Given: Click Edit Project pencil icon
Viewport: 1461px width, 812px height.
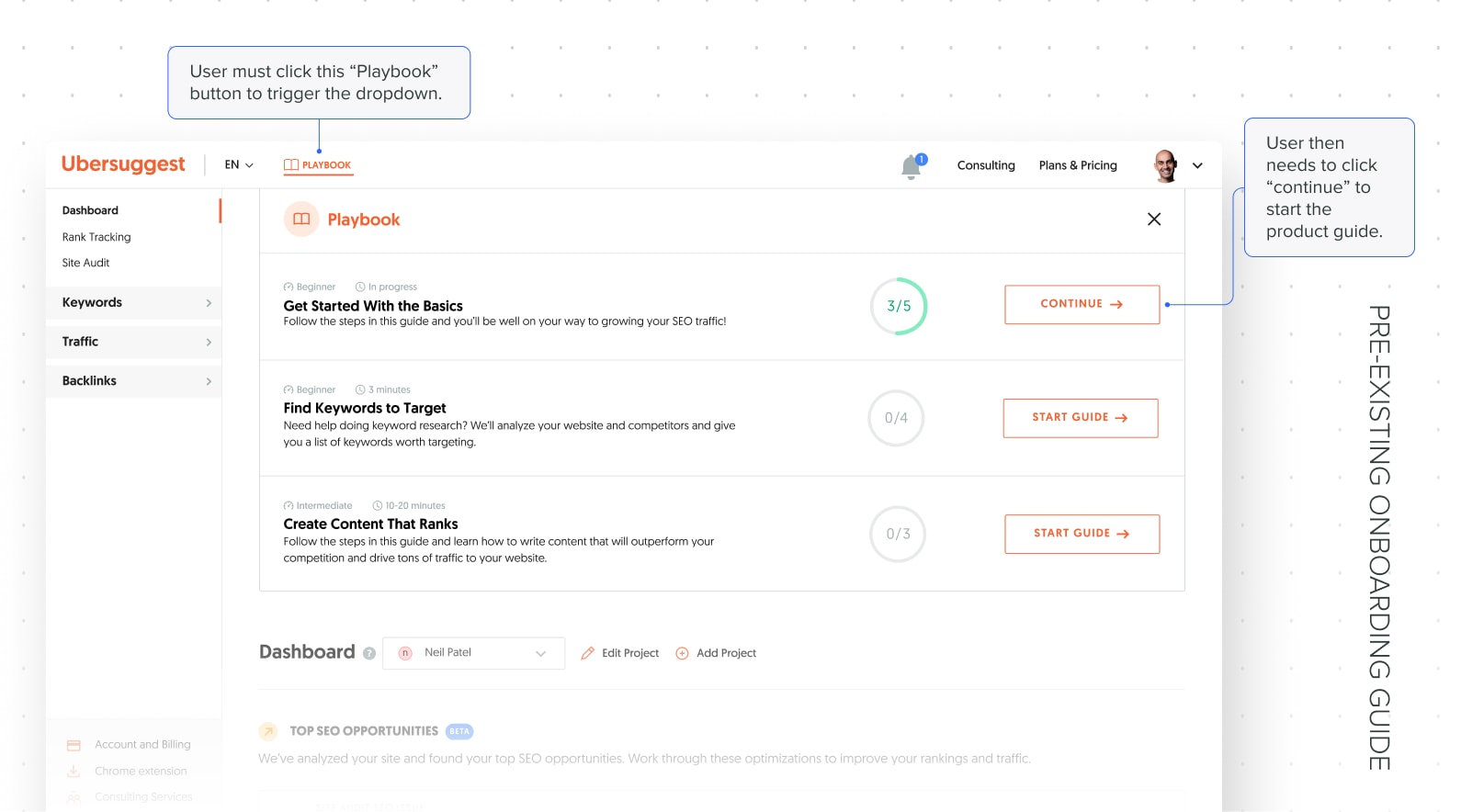Looking at the screenshot, I should 588,654.
